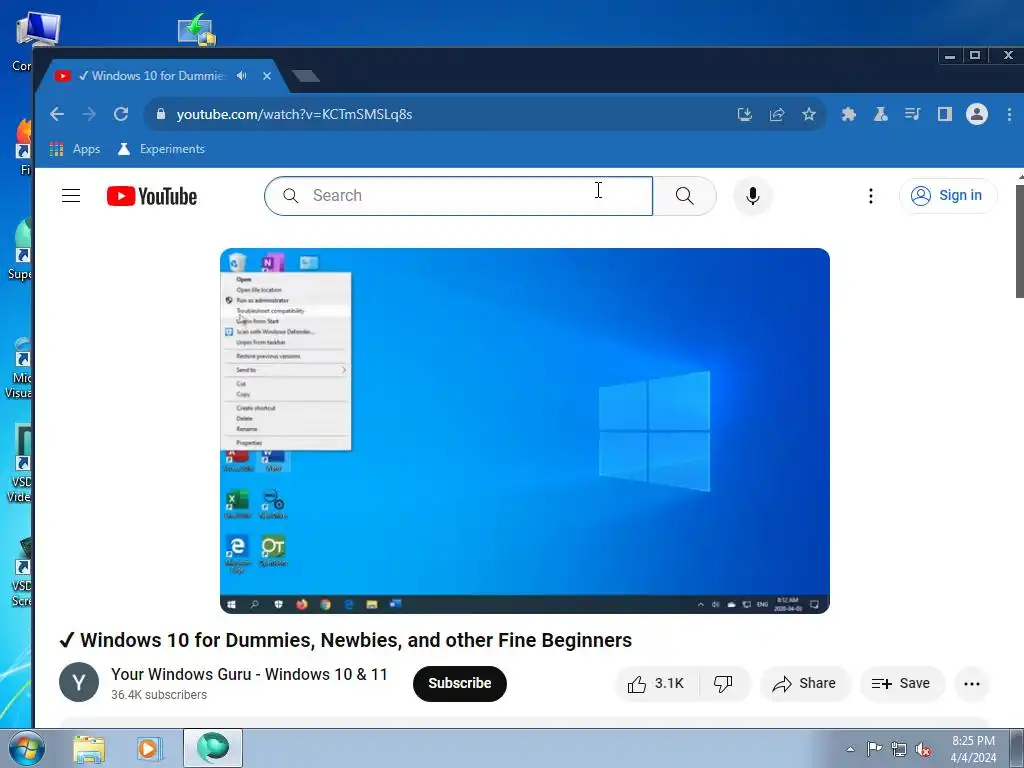Click the muted volume tray icon
This screenshot has height=768, width=1024.
(923, 750)
